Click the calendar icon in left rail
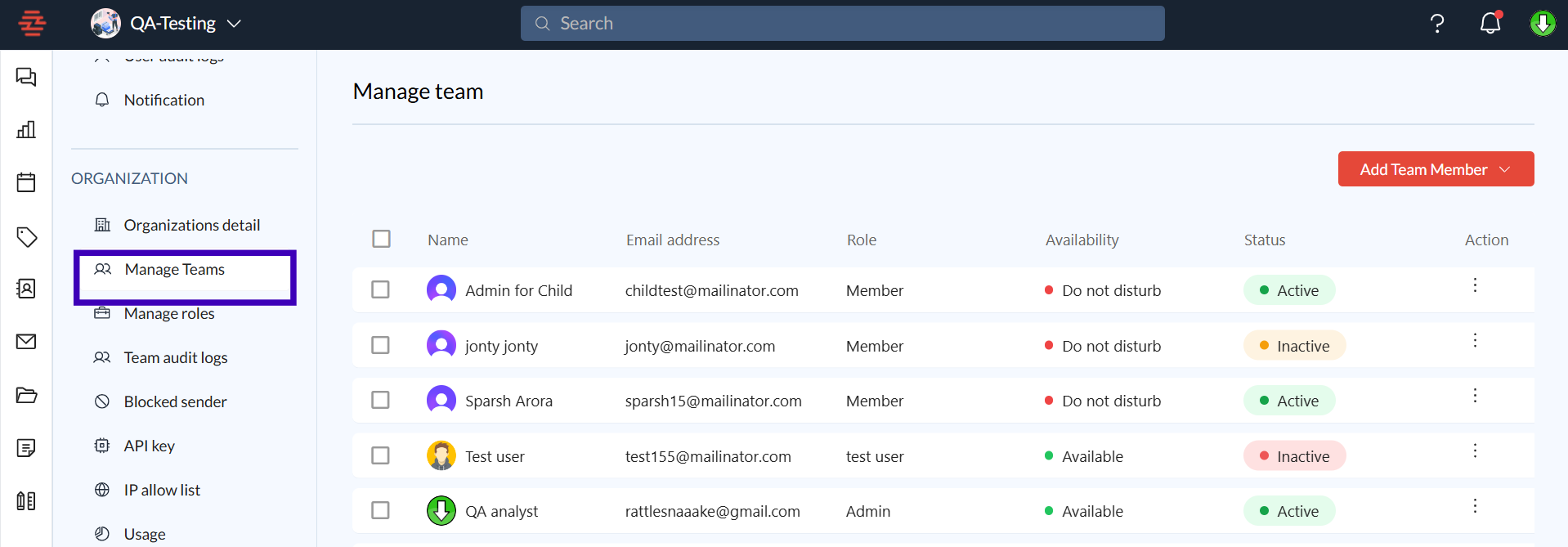Viewport: 1568px width, 547px height. (x=26, y=182)
